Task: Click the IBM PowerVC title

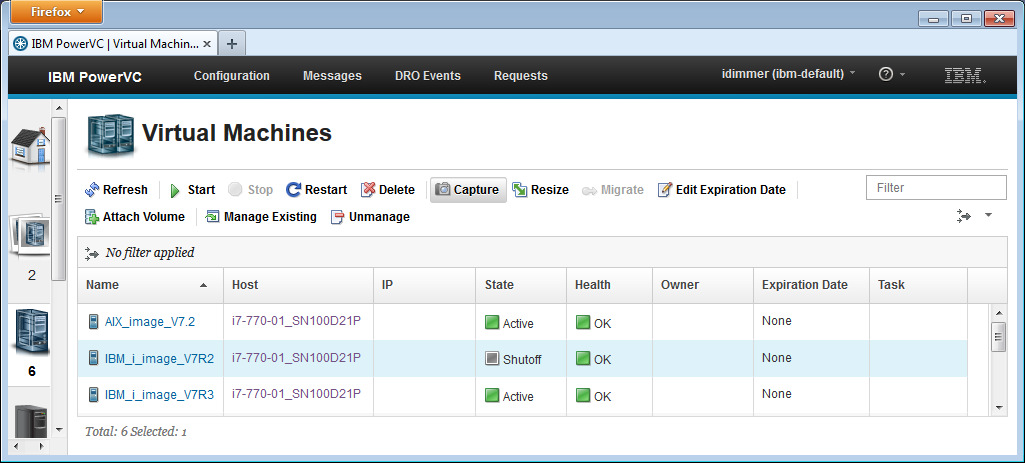Action: pyautogui.click(x=95, y=77)
